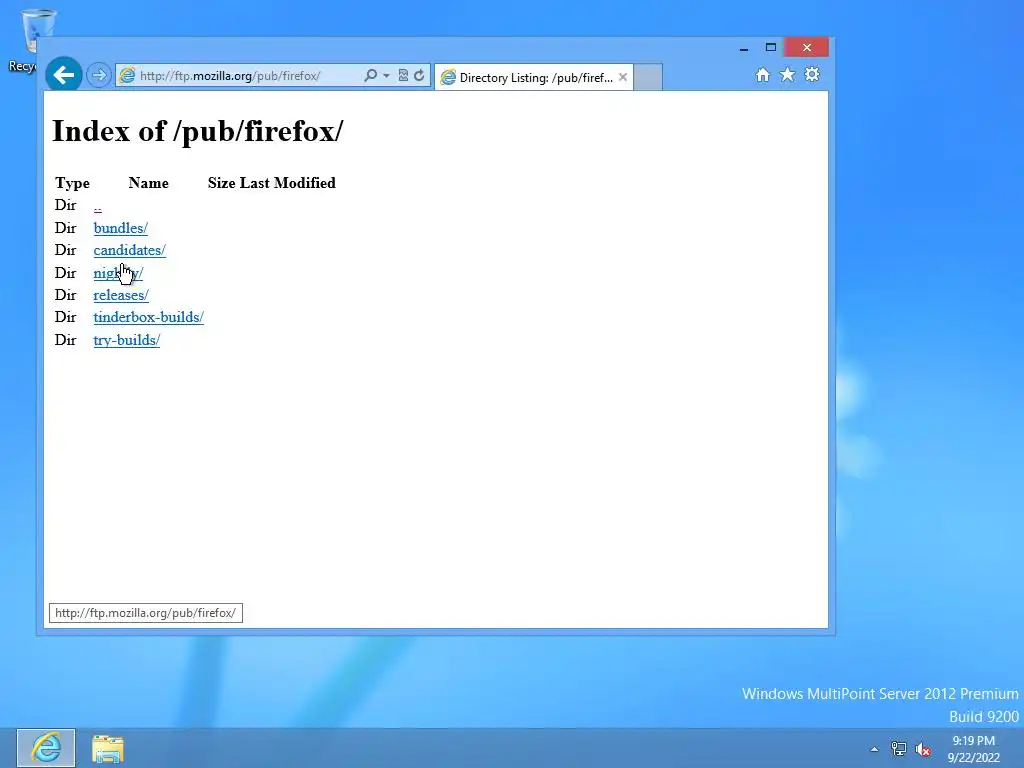Select the Directory Listing: /pub/firef... tab
Screen dimensions: 1024x768
534,77
